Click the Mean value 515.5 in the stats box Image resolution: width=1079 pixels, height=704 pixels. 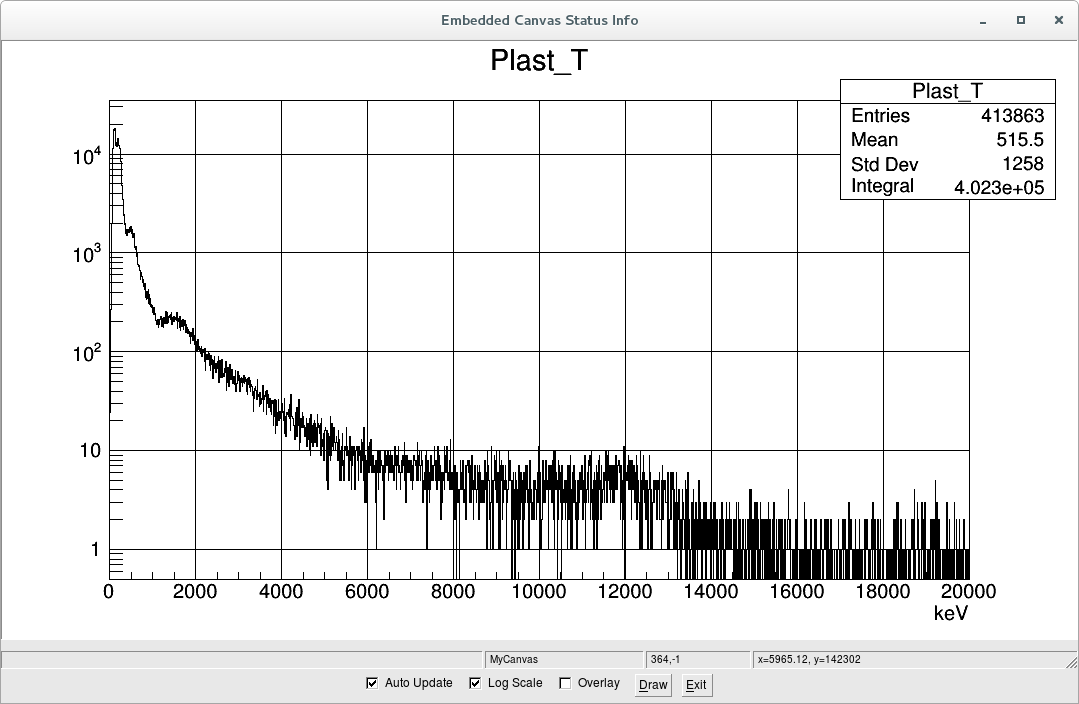click(1019, 140)
